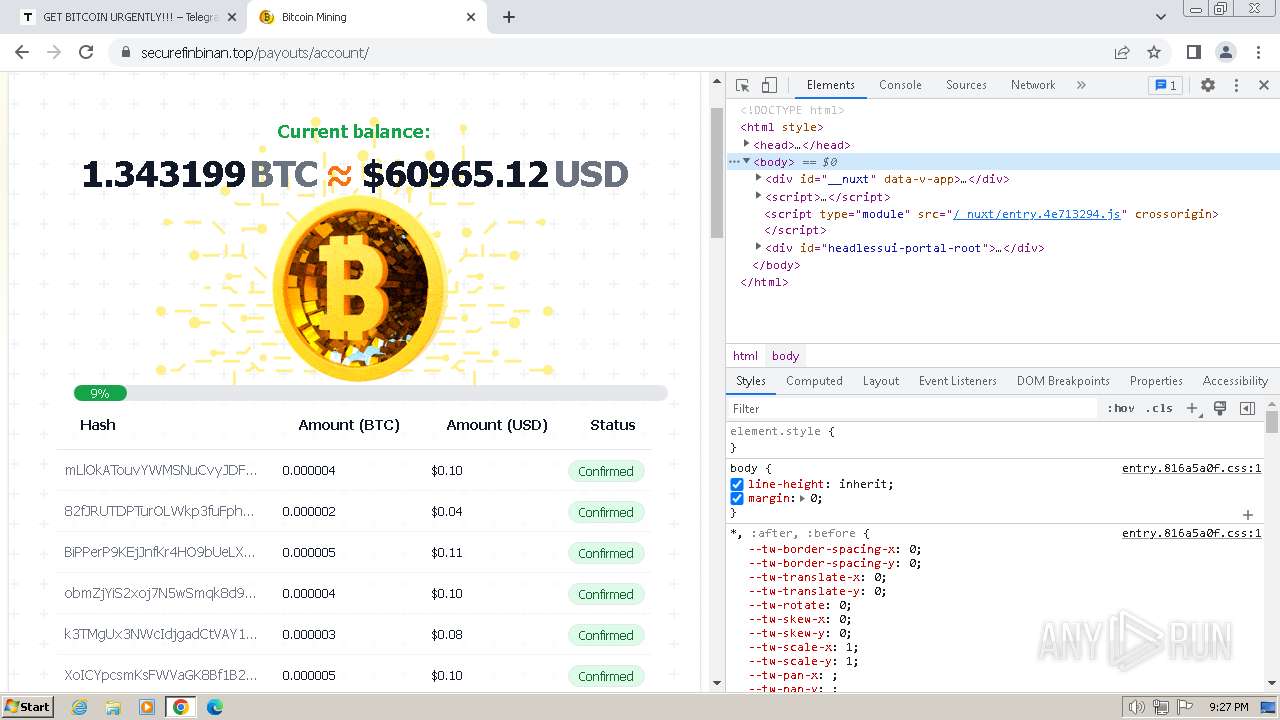Viewport: 1280px width, 720px height.
Task: Select body in the breadcrumb bar
Action: (x=785, y=356)
